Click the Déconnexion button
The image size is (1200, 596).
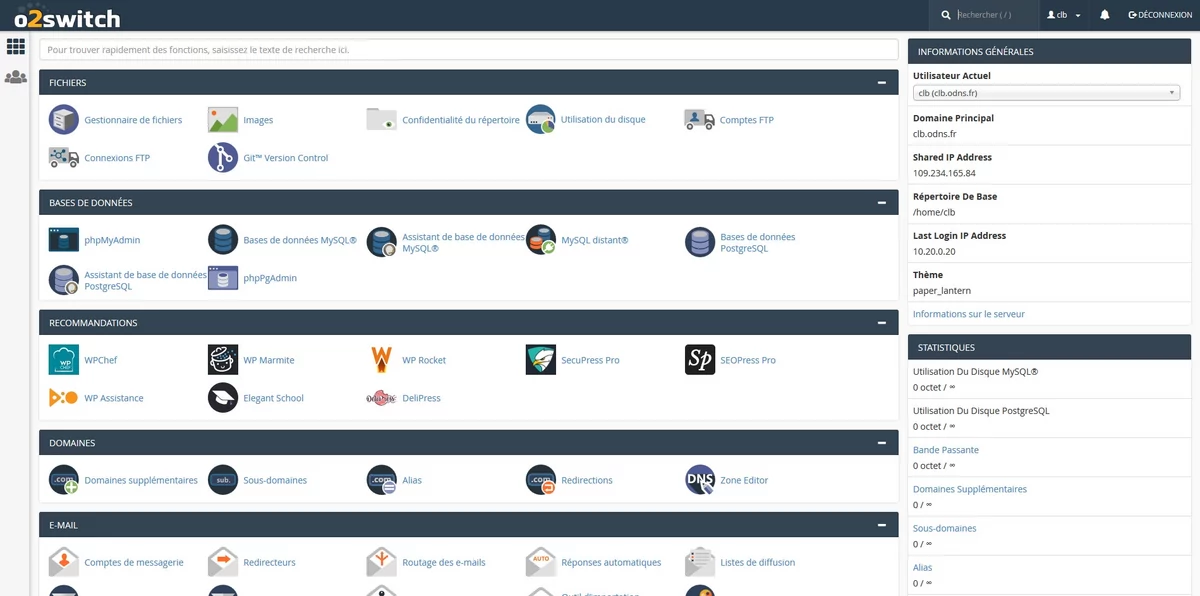[x=1160, y=15]
